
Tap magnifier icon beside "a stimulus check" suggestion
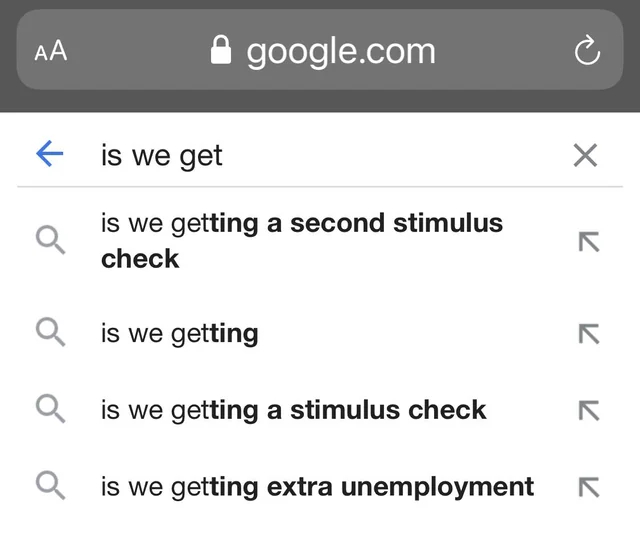(50, 409)
